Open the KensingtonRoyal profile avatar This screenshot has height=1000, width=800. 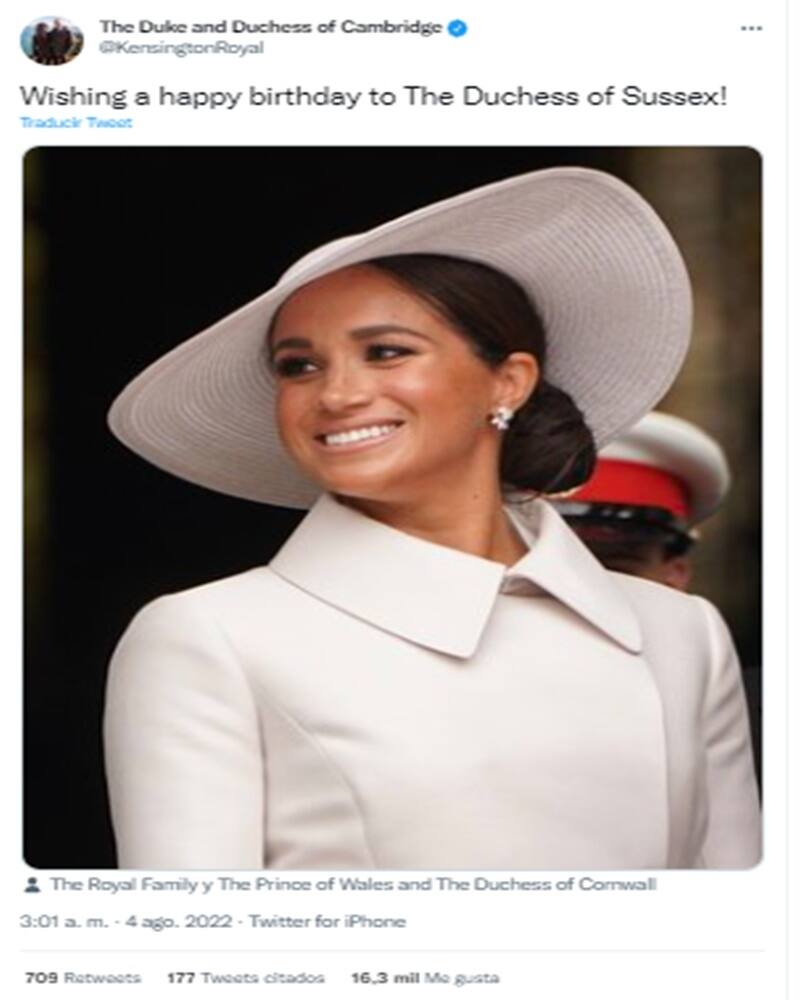[52, 41]
